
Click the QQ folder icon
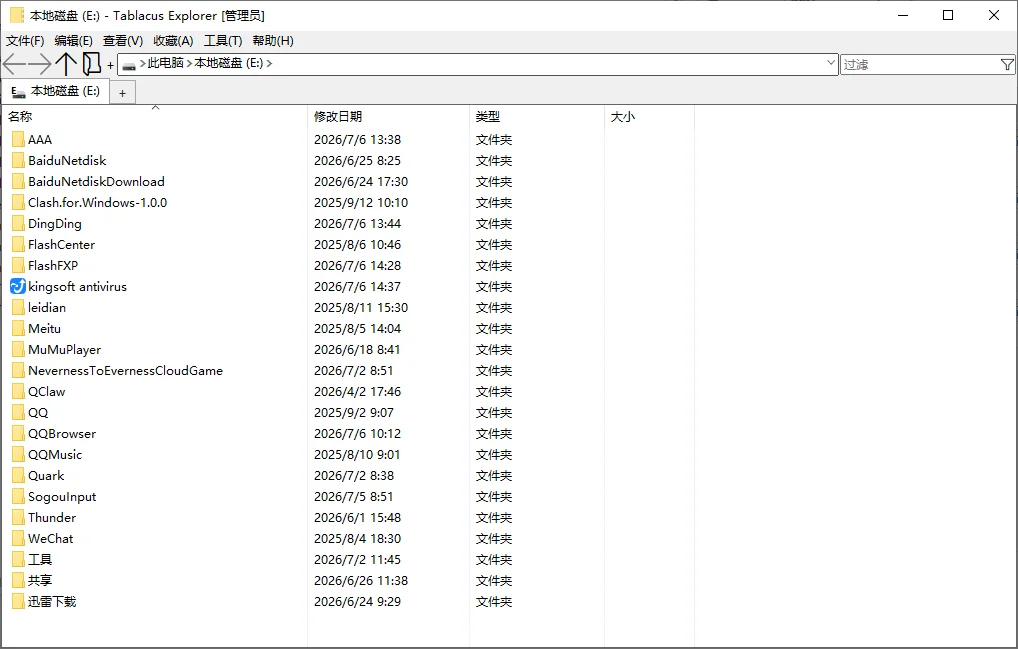pos(18,412)
